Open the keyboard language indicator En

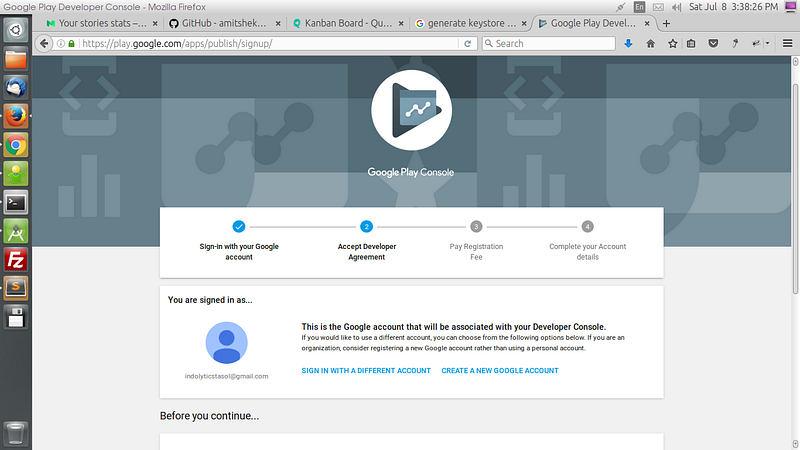[x=639, y=7]
